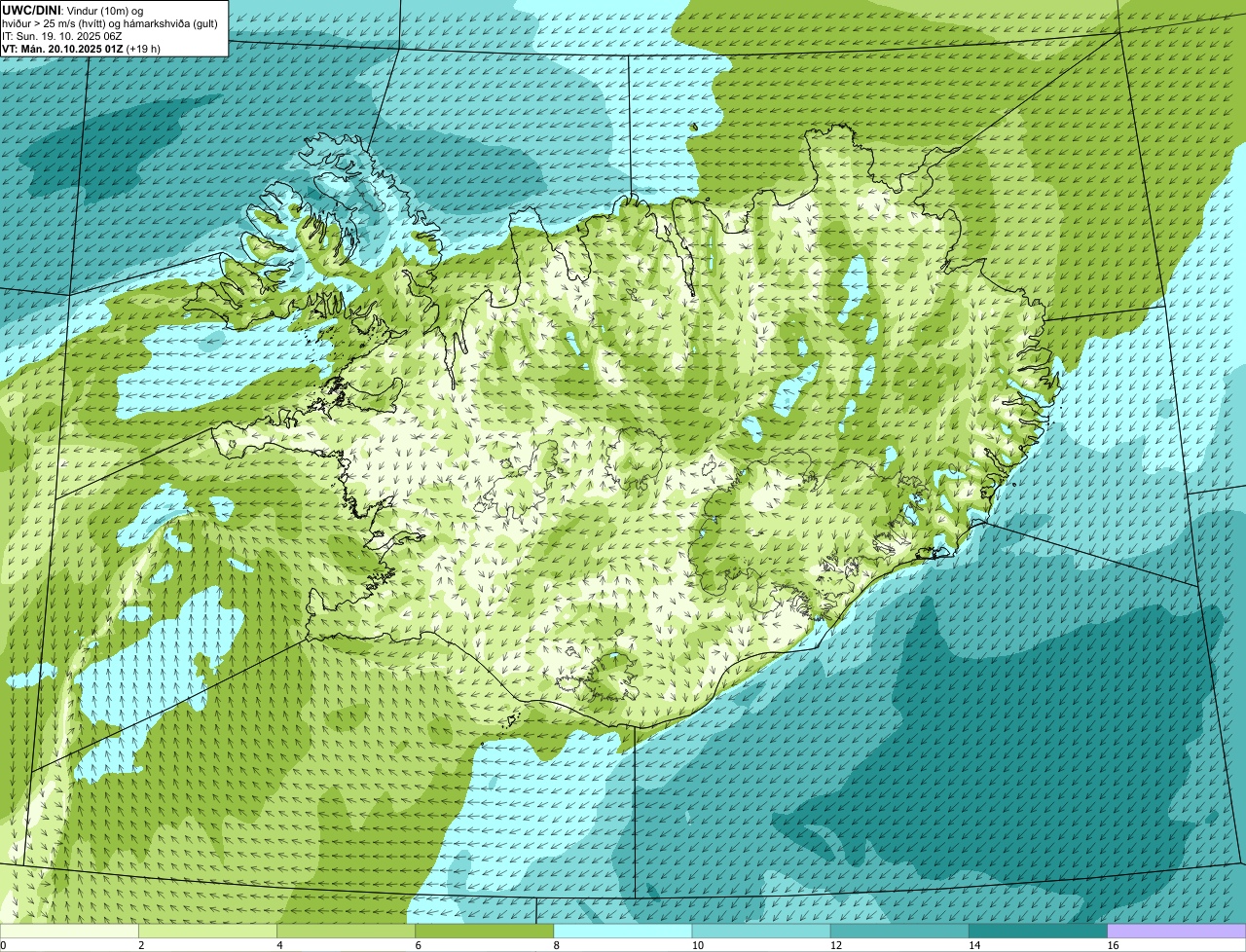Click the legend scale label '14'
Screen dimensions: 1246x952
[974, 945]
